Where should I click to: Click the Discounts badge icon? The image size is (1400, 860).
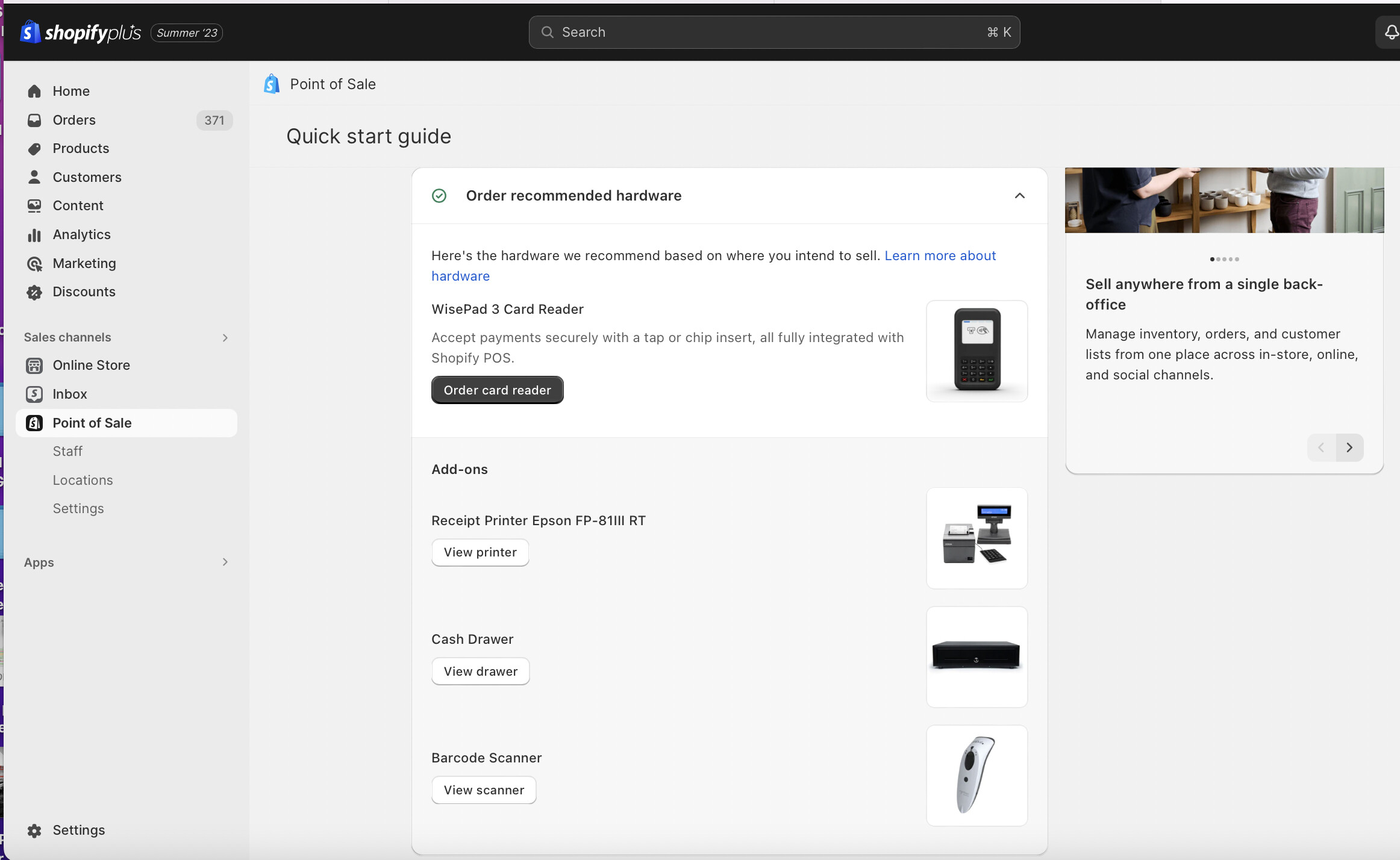(34, 292)
